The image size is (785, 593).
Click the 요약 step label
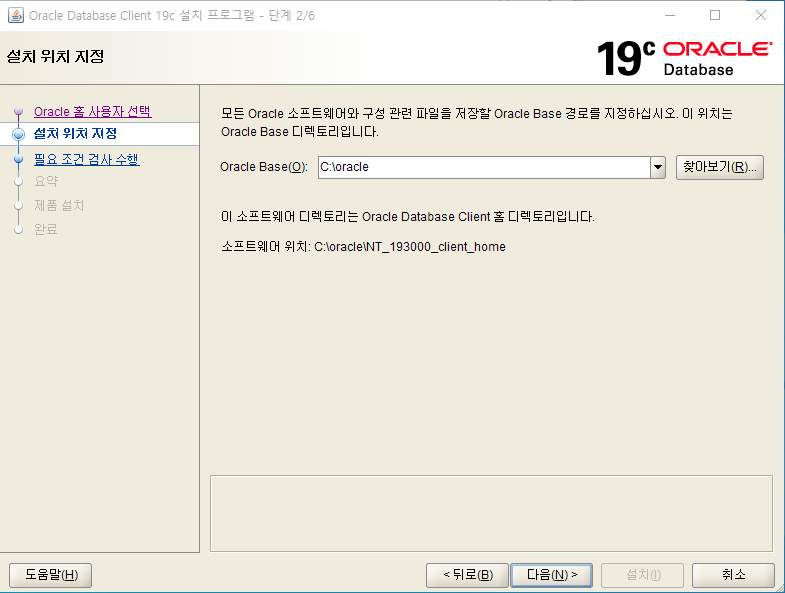coord(46,181)
